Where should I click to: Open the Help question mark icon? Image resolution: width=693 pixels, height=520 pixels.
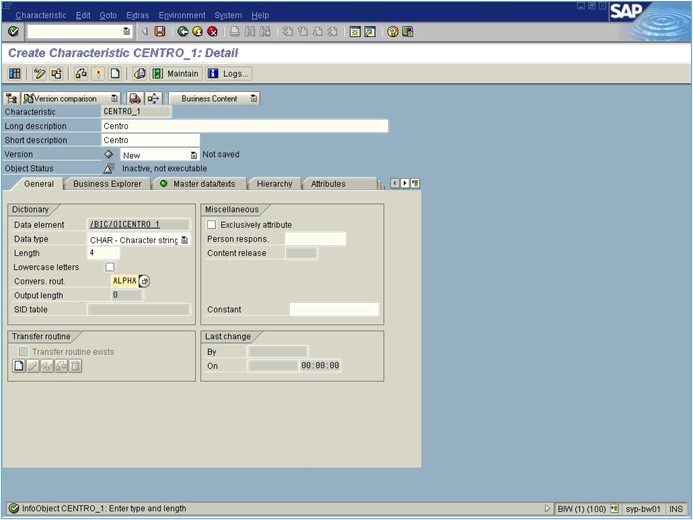[393, 32]
